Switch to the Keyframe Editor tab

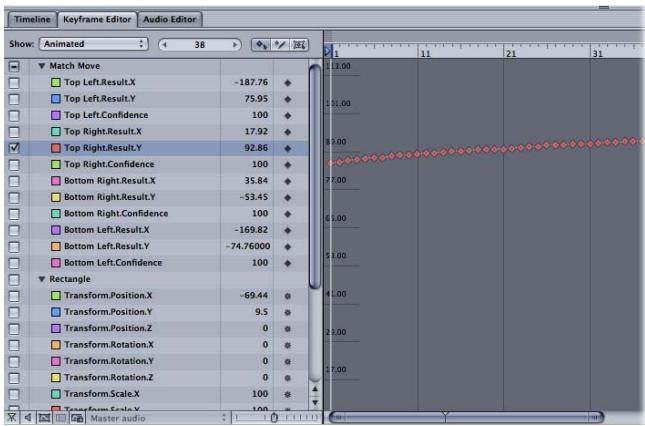pyautogui.click(x=97, y=19)
